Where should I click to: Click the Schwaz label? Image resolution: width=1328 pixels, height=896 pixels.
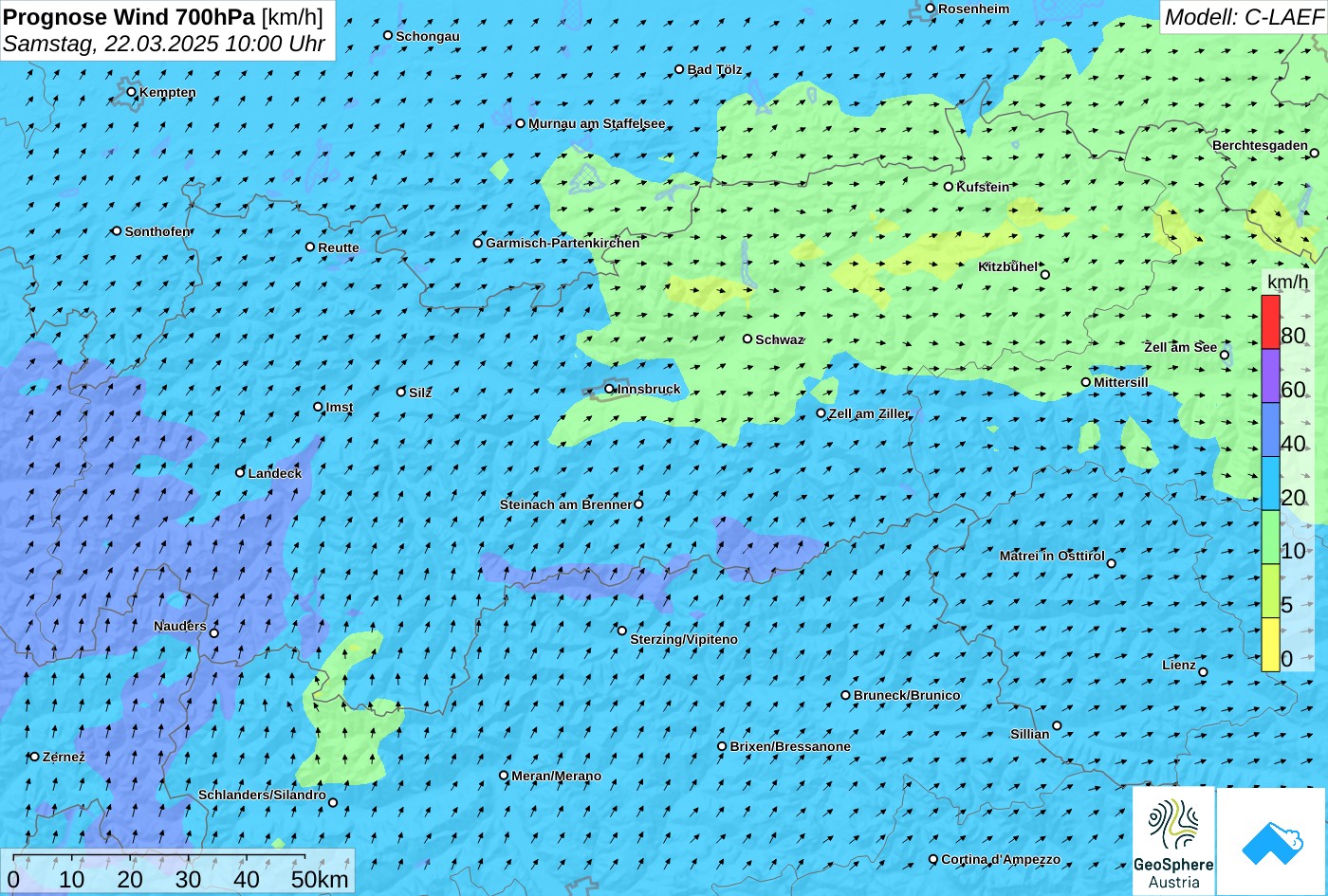pyautogui.click(x=780, y=339)
